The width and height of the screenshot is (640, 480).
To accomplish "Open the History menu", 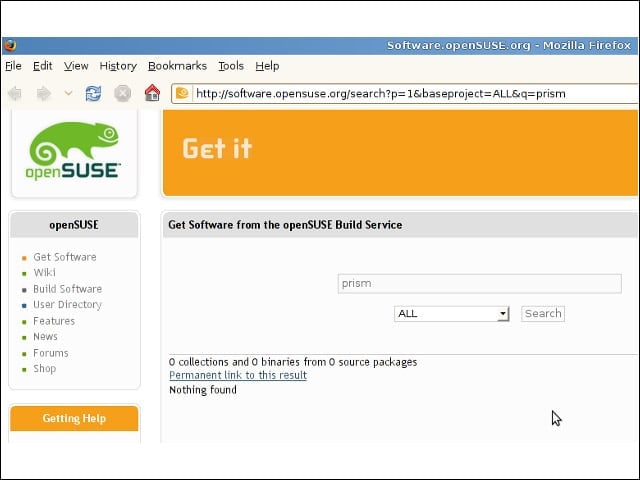I will [118, 66].
